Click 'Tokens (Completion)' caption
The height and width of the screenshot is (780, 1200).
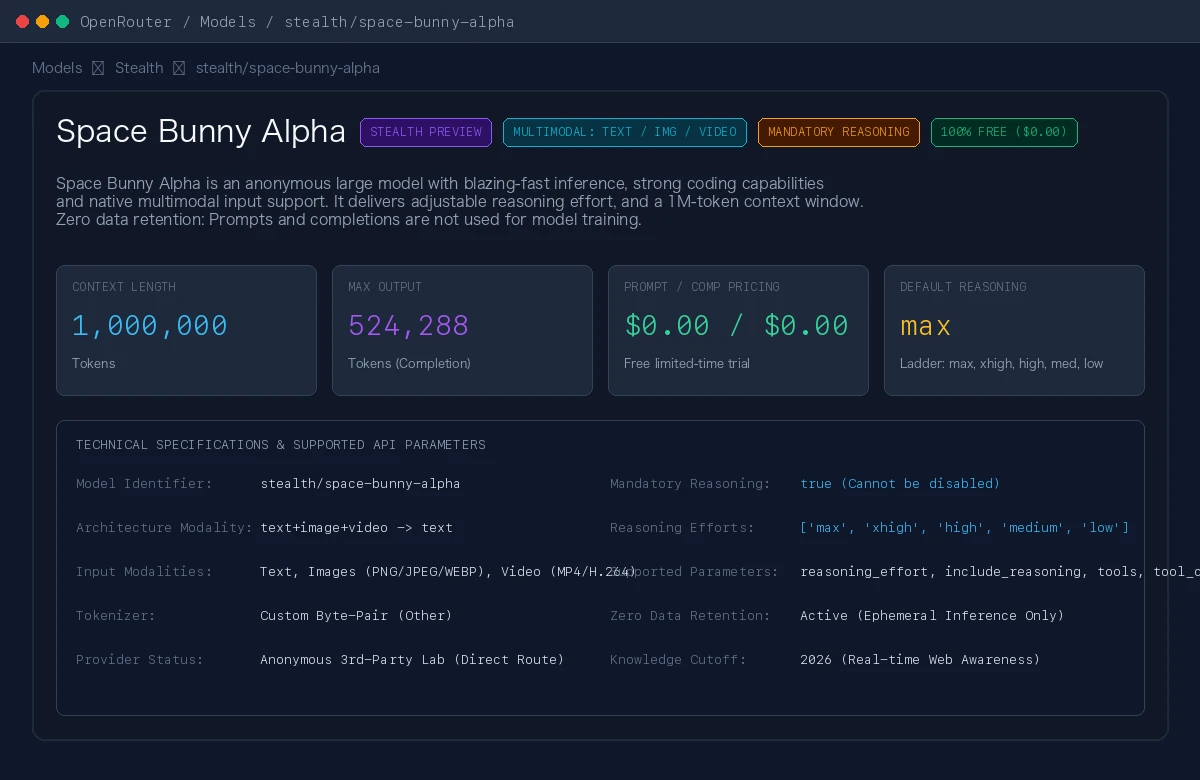pyautogui.click(x=409, y=363)
